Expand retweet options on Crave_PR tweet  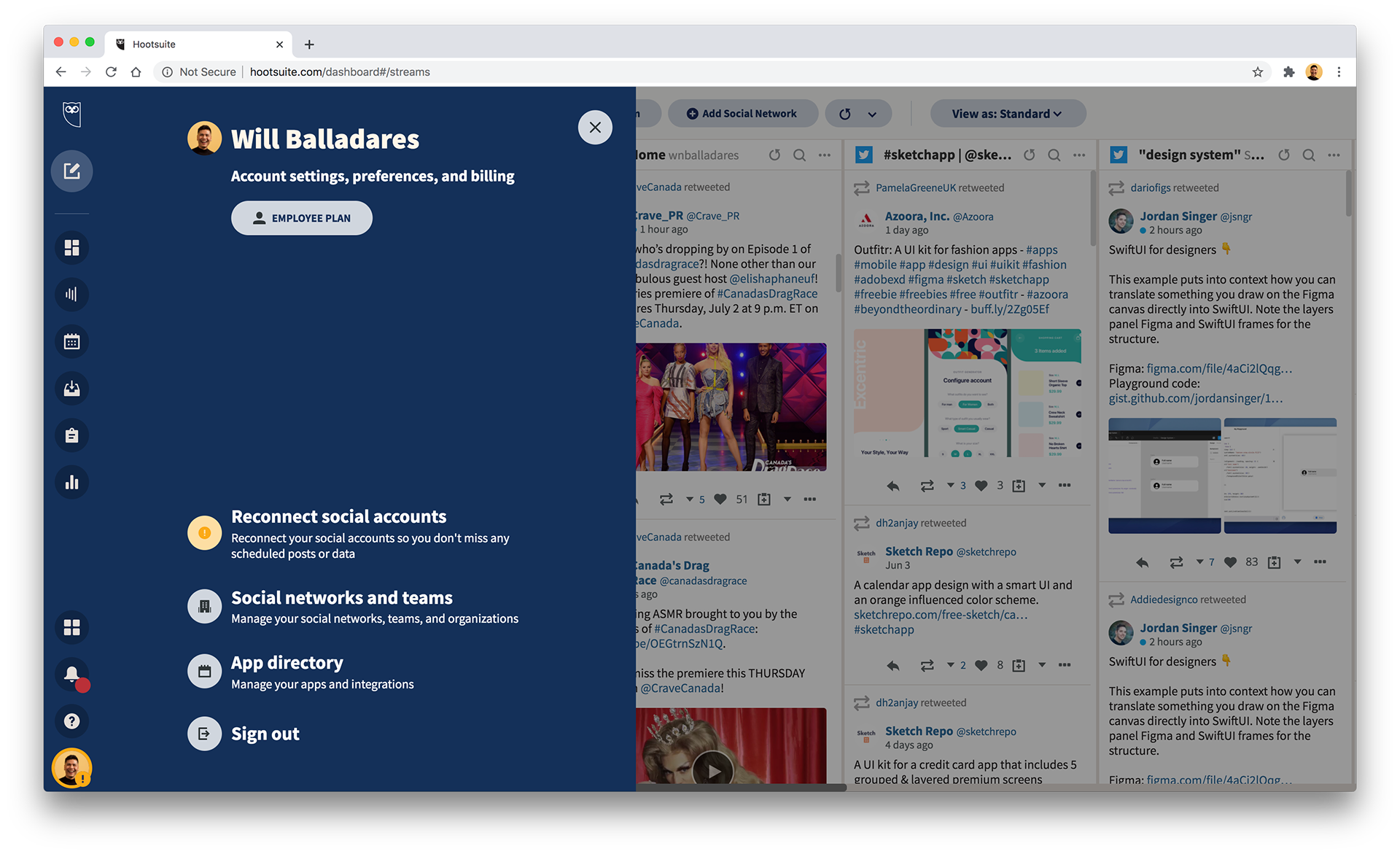coord(690,500)
